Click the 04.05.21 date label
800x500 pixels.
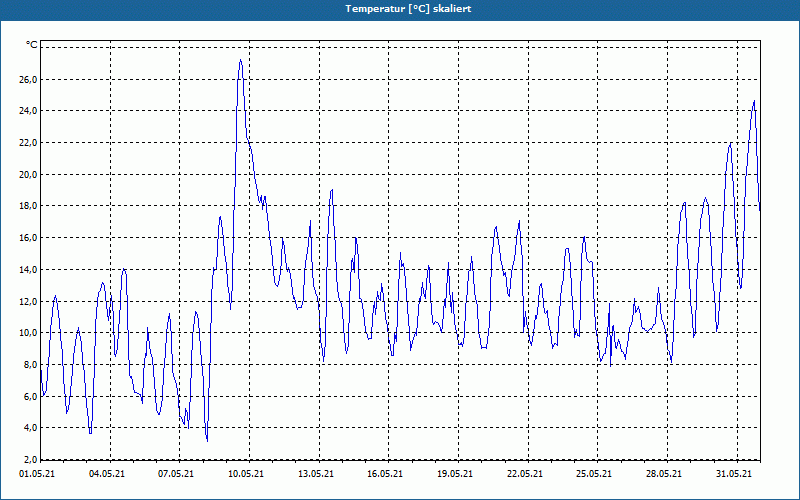[x=107, y=474]
